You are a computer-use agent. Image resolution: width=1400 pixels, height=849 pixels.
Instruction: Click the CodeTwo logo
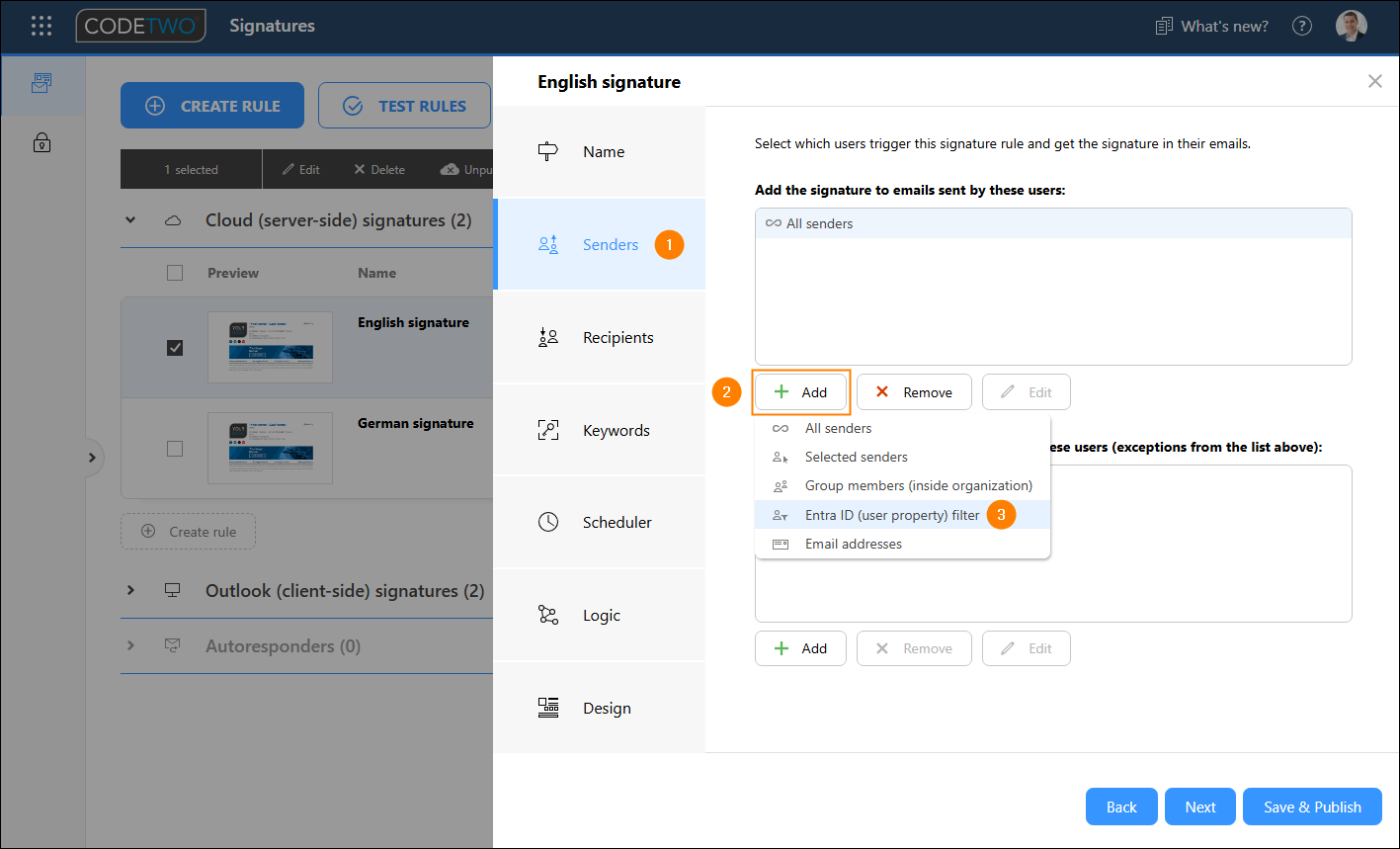(x=141, y=27)
